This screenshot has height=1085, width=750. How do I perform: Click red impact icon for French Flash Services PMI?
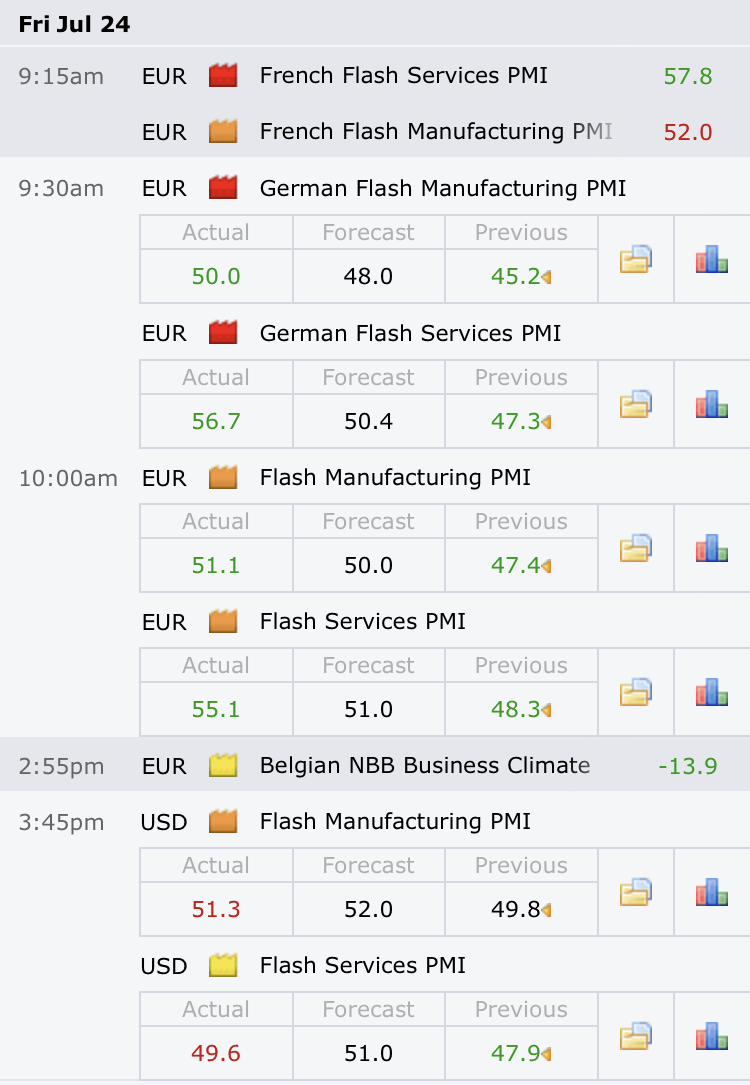click(223, 75)
